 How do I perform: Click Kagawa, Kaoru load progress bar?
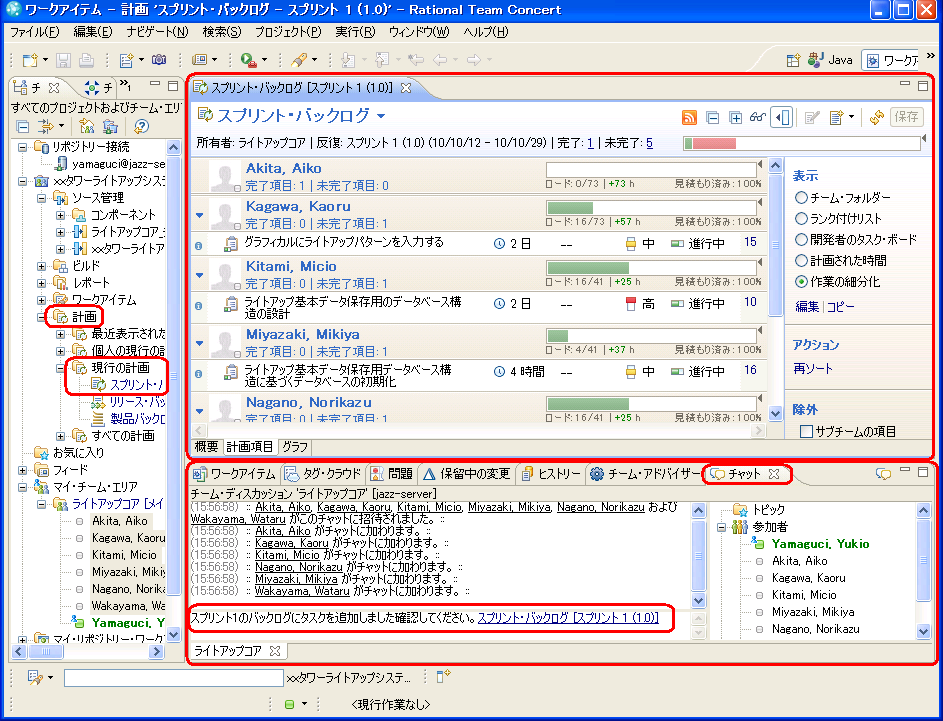click(x=651, y=207)
